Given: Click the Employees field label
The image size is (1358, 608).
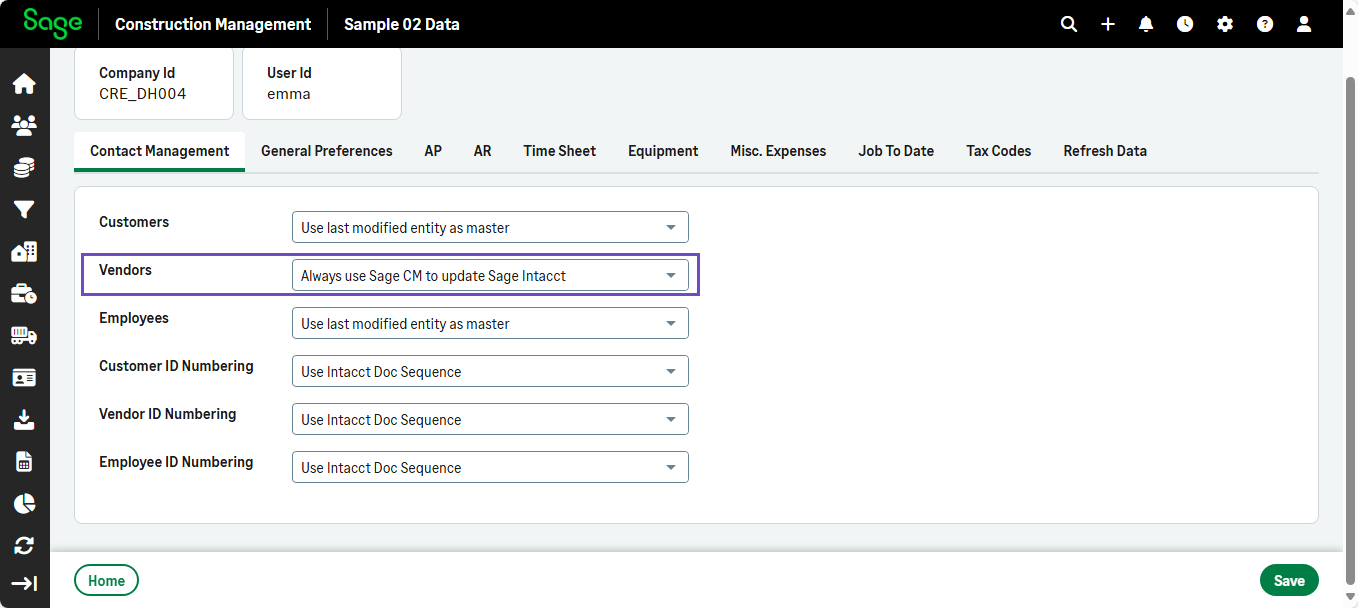Looking at the screenshot, I should 134,318.
